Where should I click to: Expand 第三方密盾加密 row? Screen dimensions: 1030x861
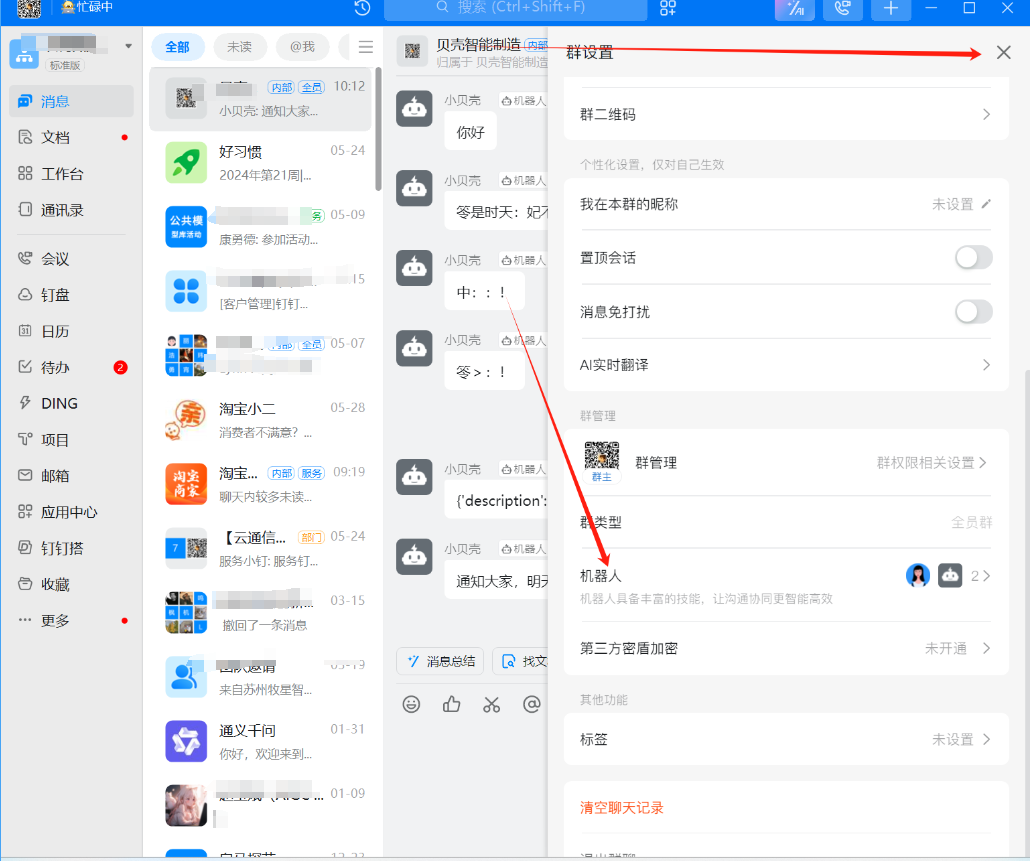coord(786,649)
